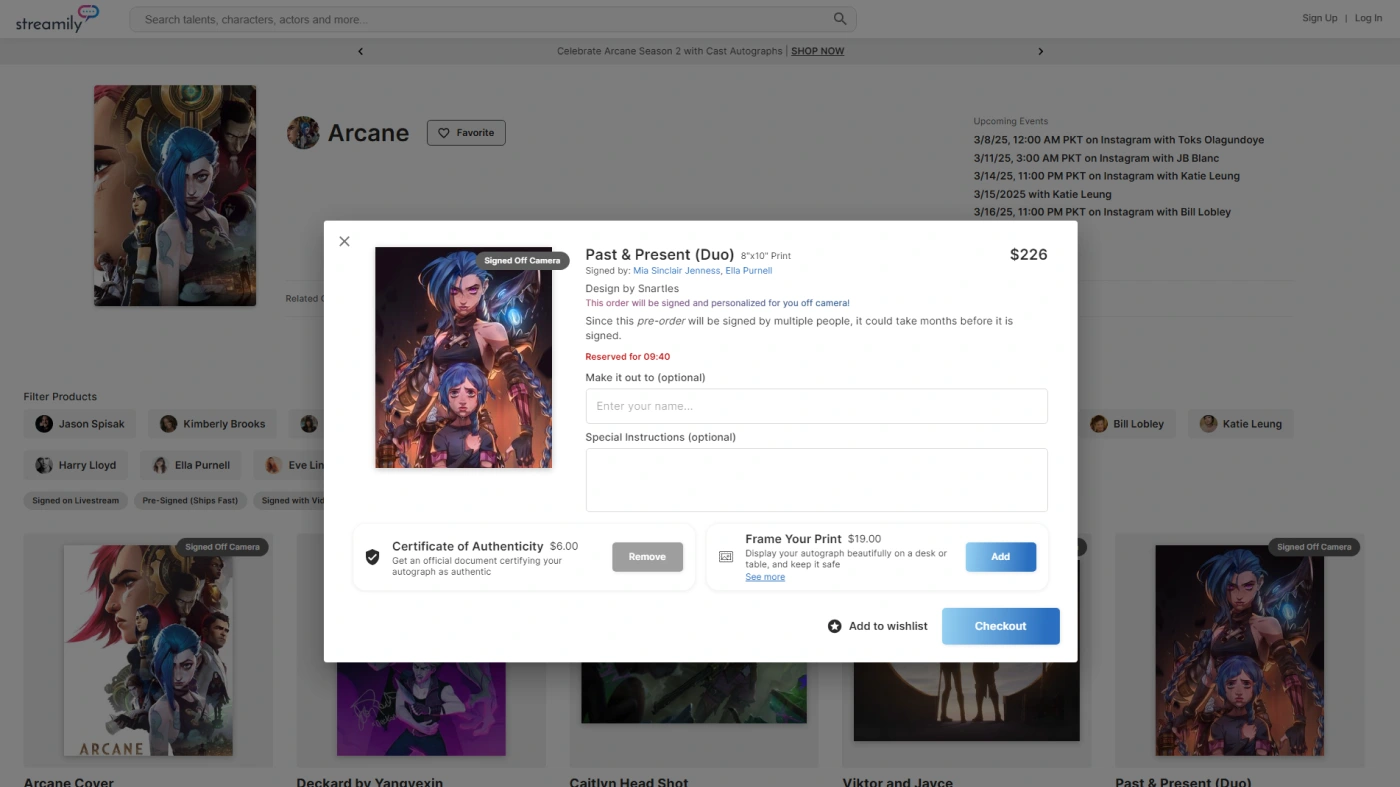Click Ella Purnell's avatar in filters
Image resolution: width=1400 pixels, height=787 pixels.
[x=160, y=465]
